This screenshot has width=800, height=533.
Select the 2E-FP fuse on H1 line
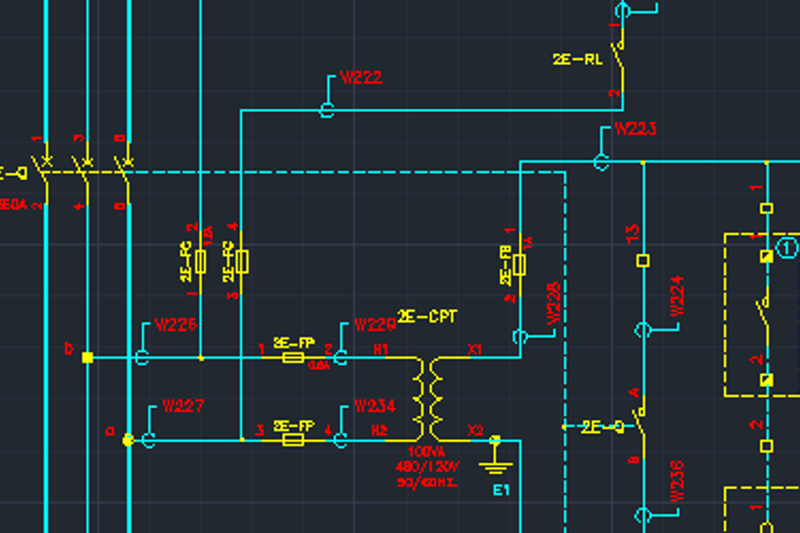(x=293, y=358)
